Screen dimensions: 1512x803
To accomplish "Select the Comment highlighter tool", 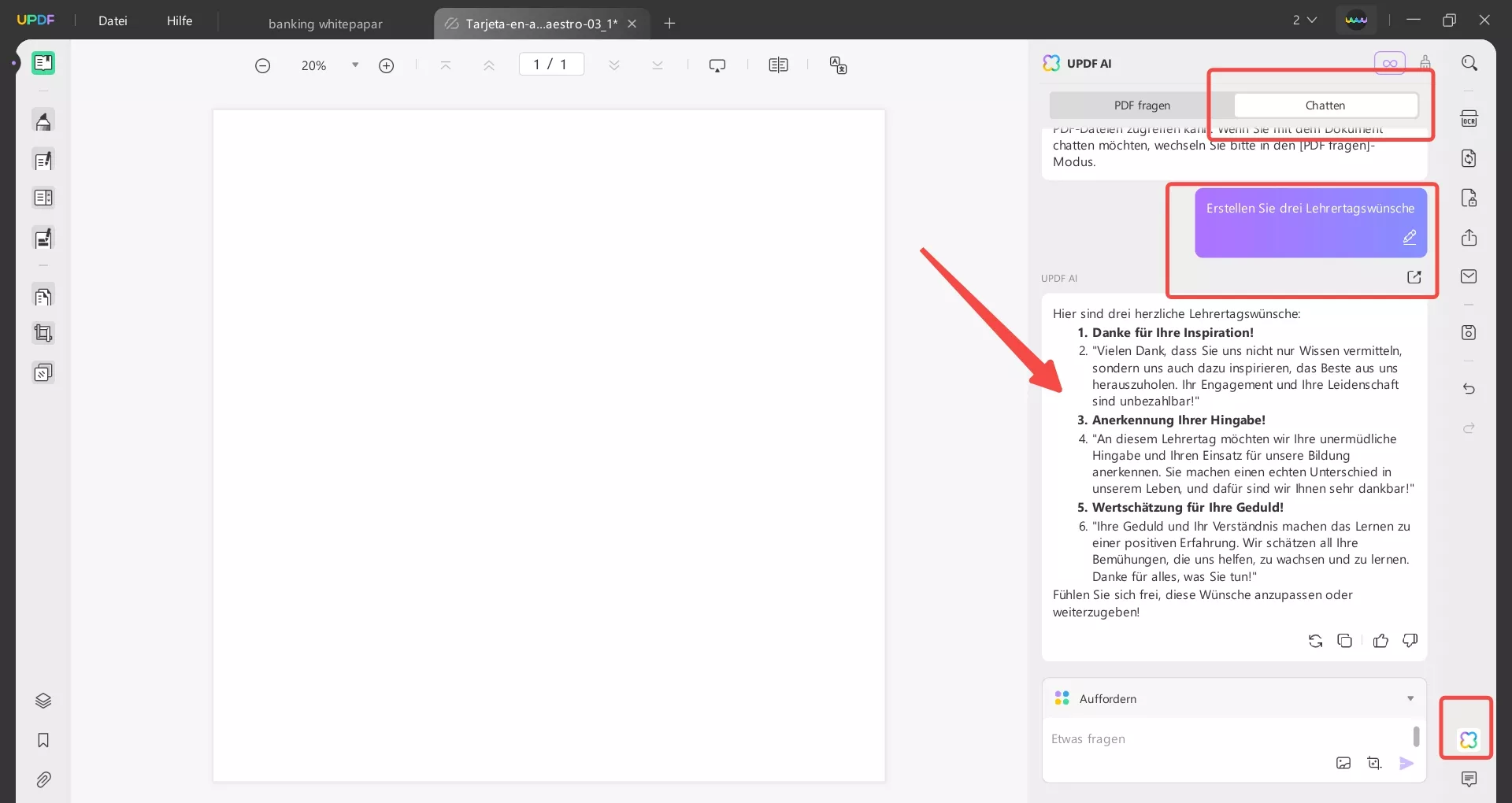I will (43, 121).
